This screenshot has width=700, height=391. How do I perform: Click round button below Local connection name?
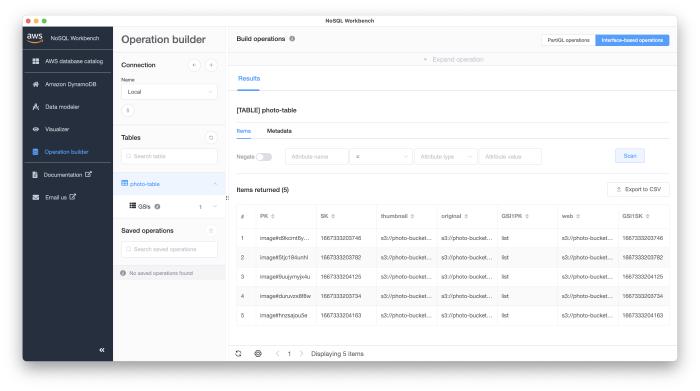click(x=128, y=110)
